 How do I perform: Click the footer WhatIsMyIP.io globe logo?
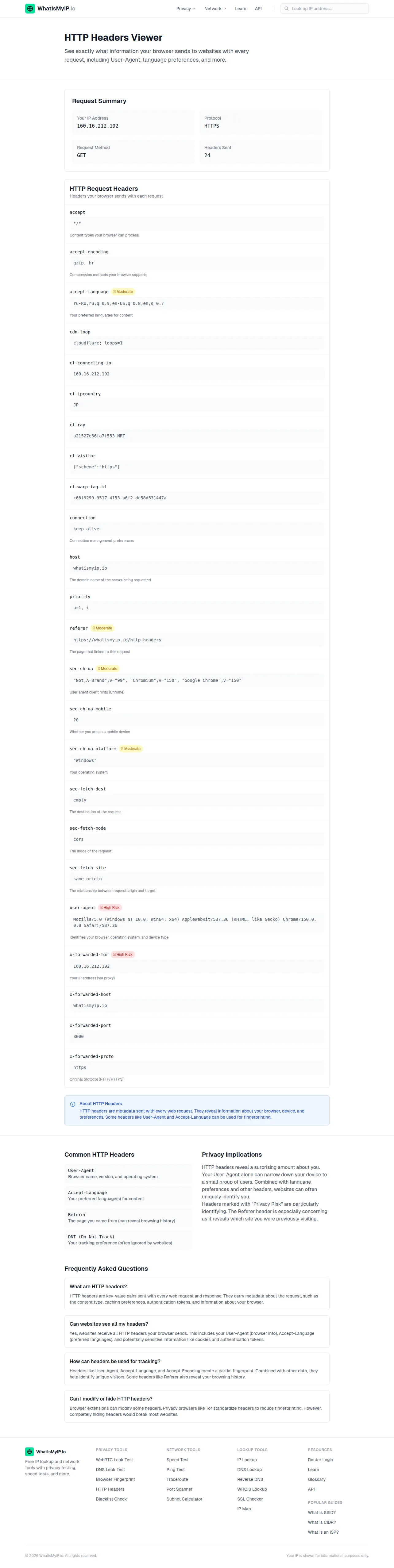[x=29, y=1452]
